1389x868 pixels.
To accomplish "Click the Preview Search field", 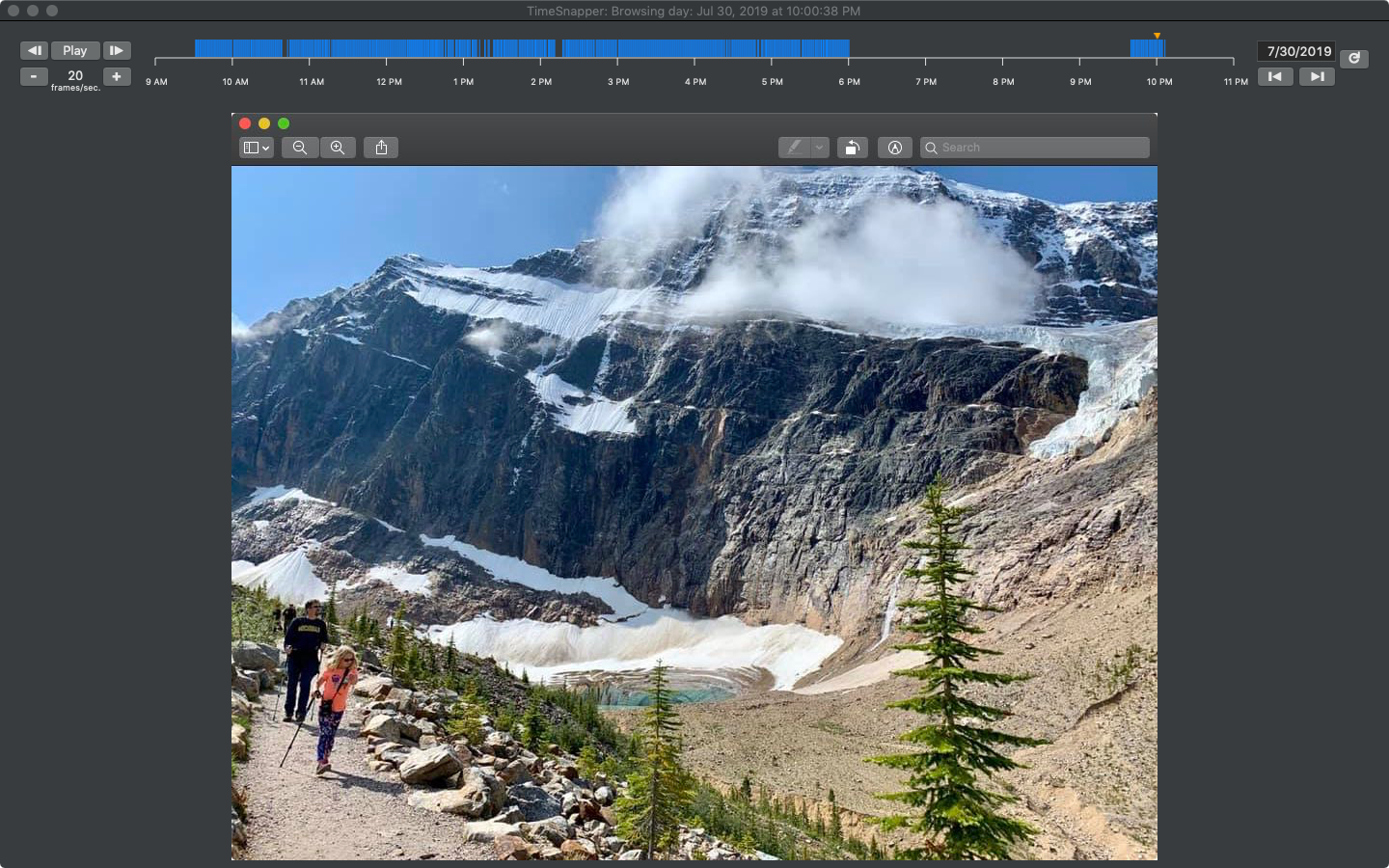I will [x=1035, y=148].
